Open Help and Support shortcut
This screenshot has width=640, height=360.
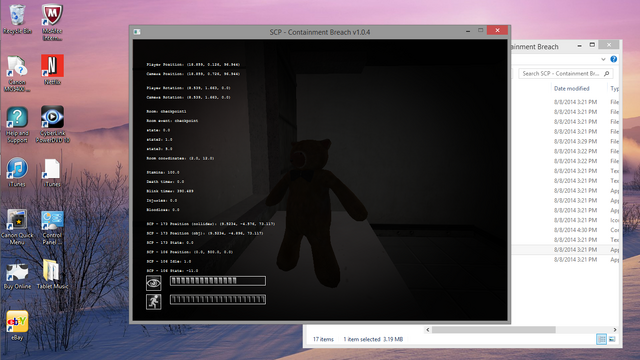pyautogui.click(x=17, y=124)
